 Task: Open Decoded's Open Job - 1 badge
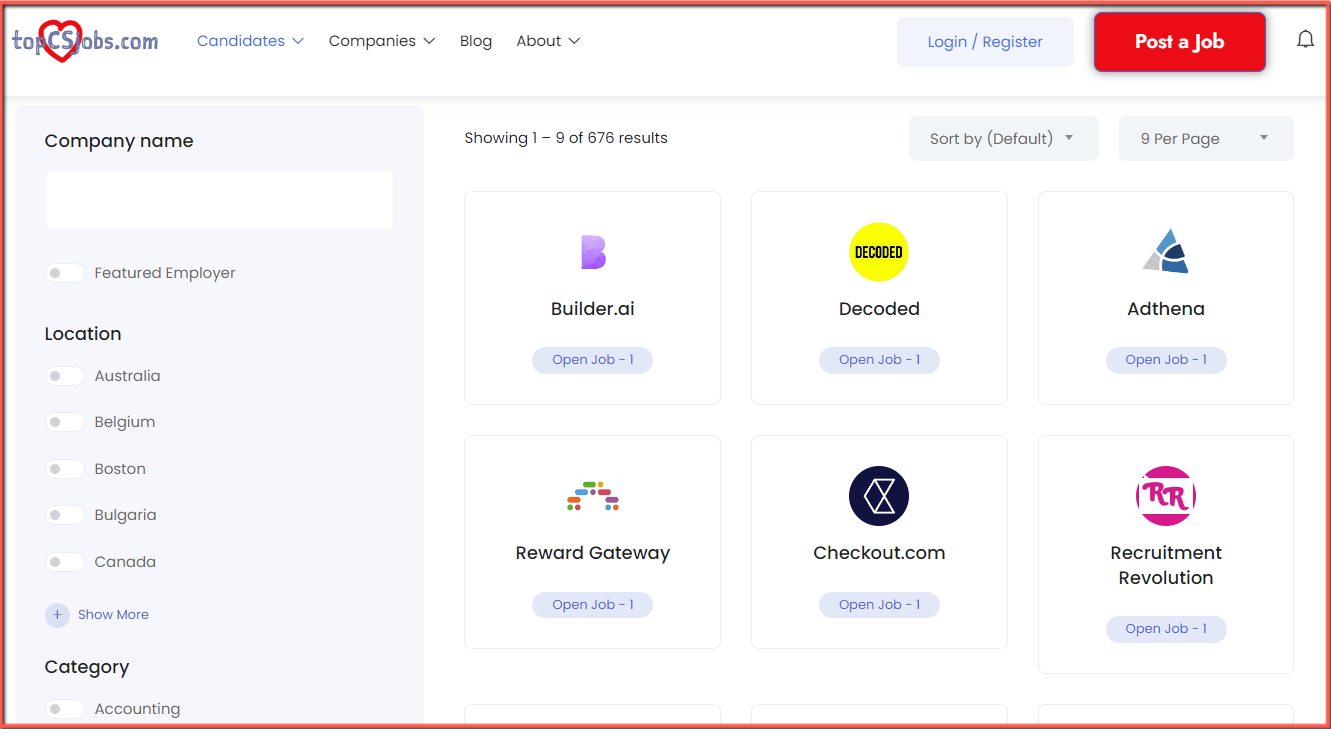pyautogui.click(x=879, y=360)
